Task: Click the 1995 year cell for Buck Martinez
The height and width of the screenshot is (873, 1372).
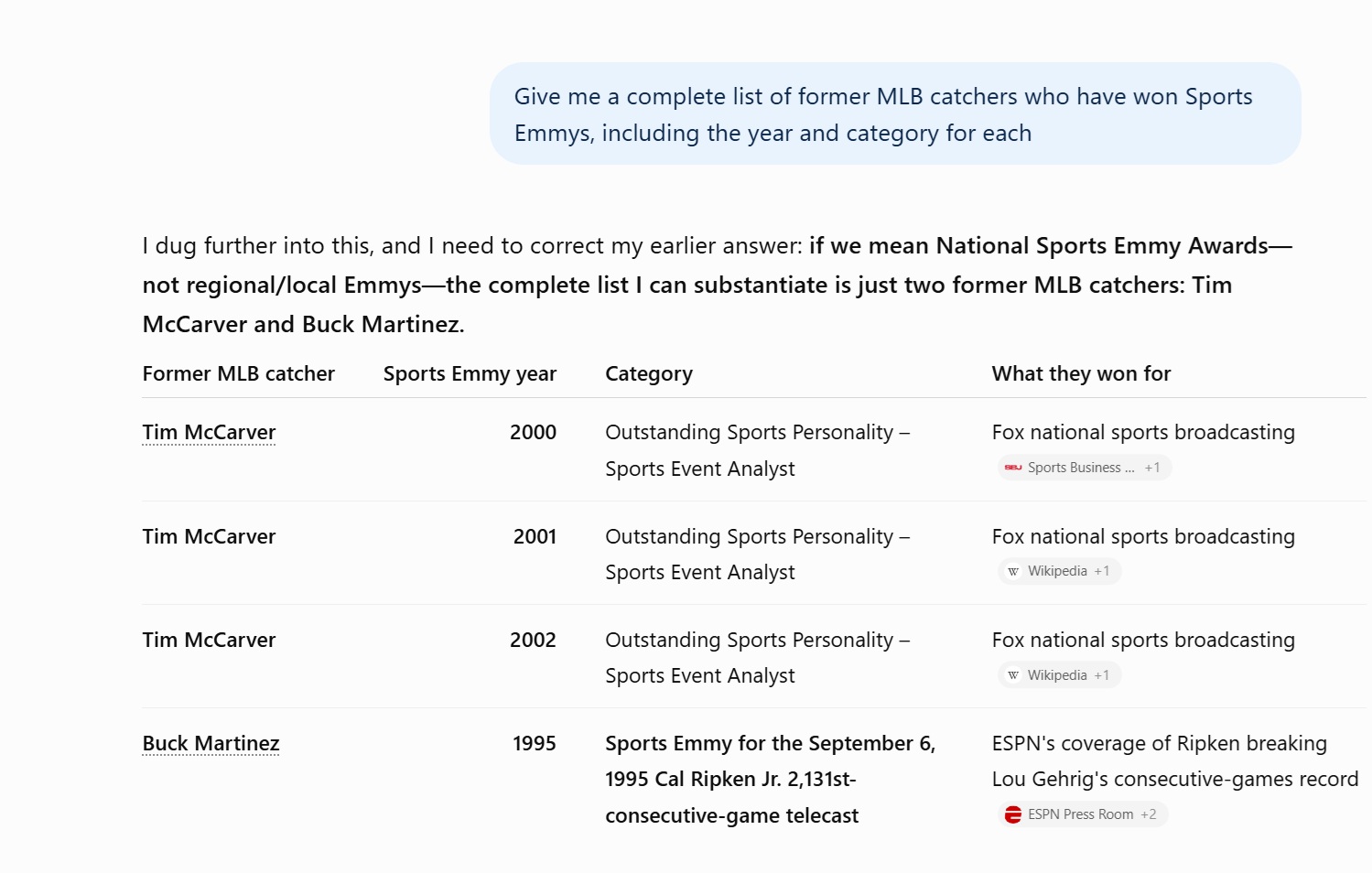Action: [535, 743]
